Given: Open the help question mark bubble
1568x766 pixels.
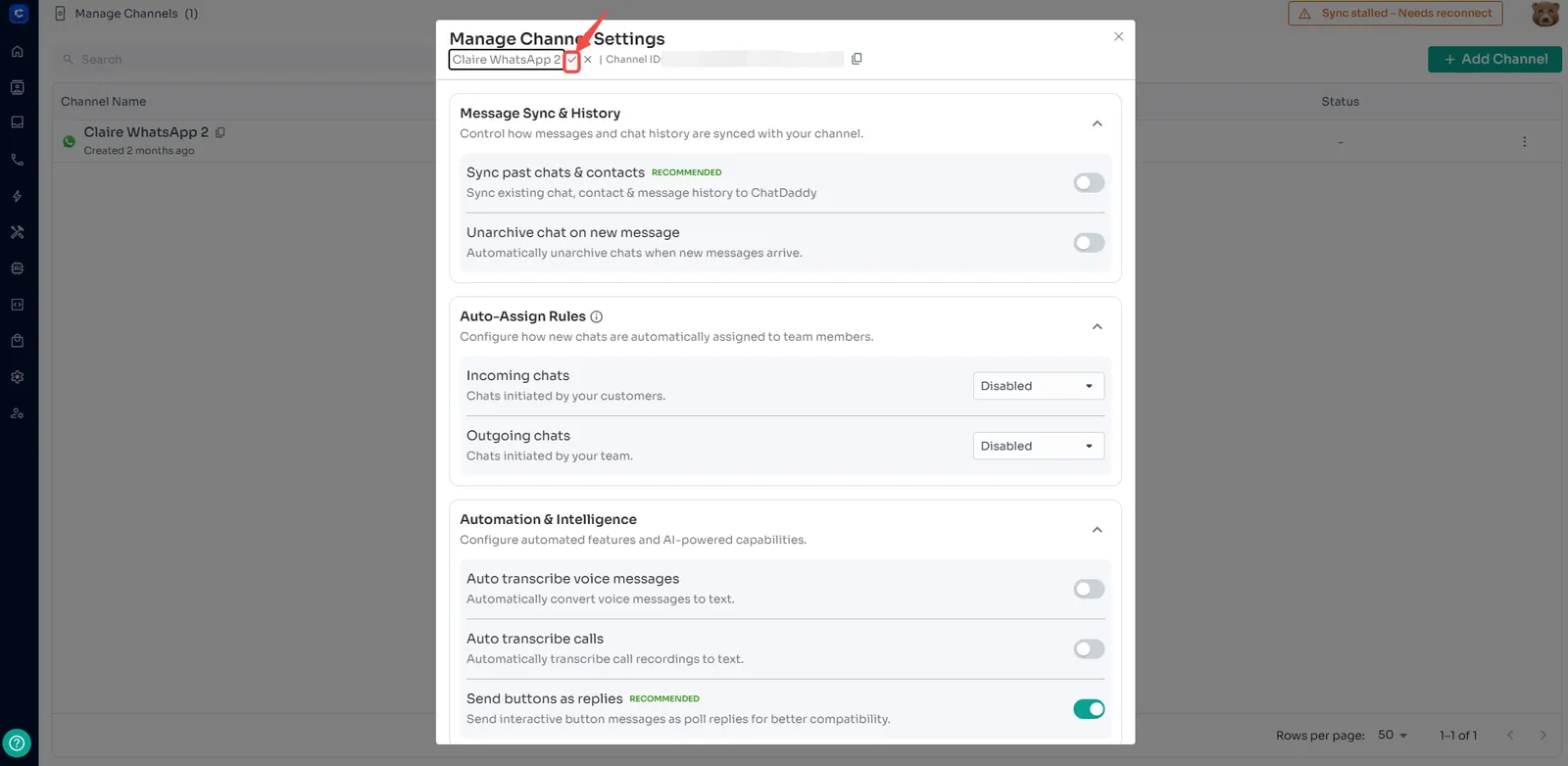Looking at the screenshot, I should [x=18, y=742].
